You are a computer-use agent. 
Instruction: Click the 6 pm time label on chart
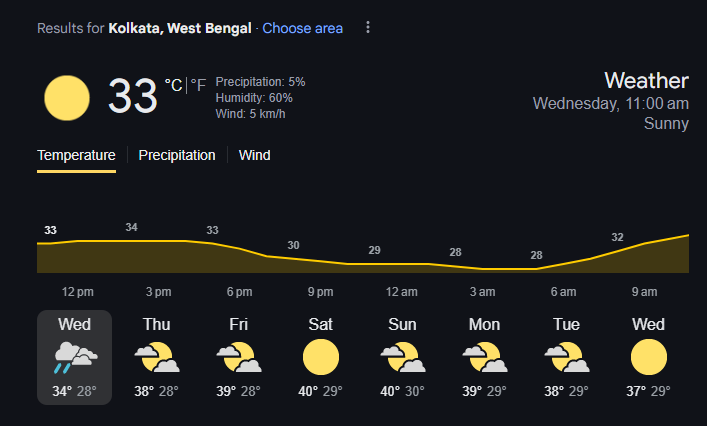click(239, 292)
